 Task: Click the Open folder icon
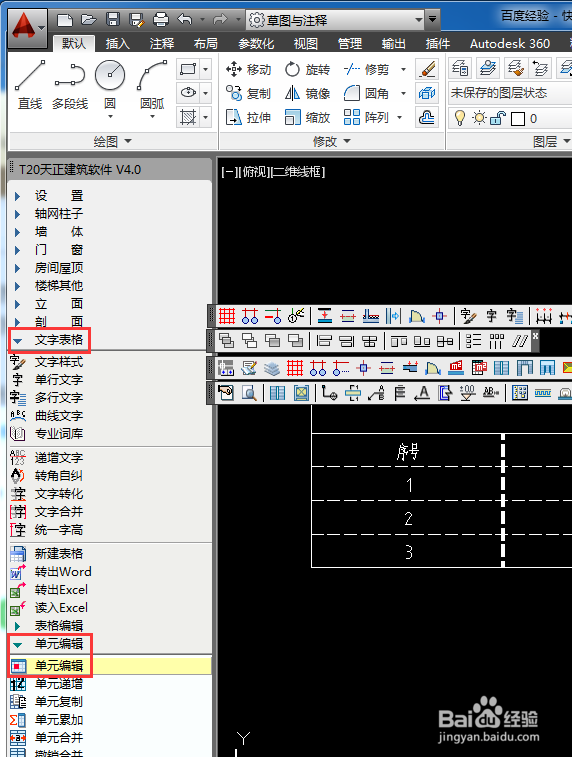coord(89,19)
